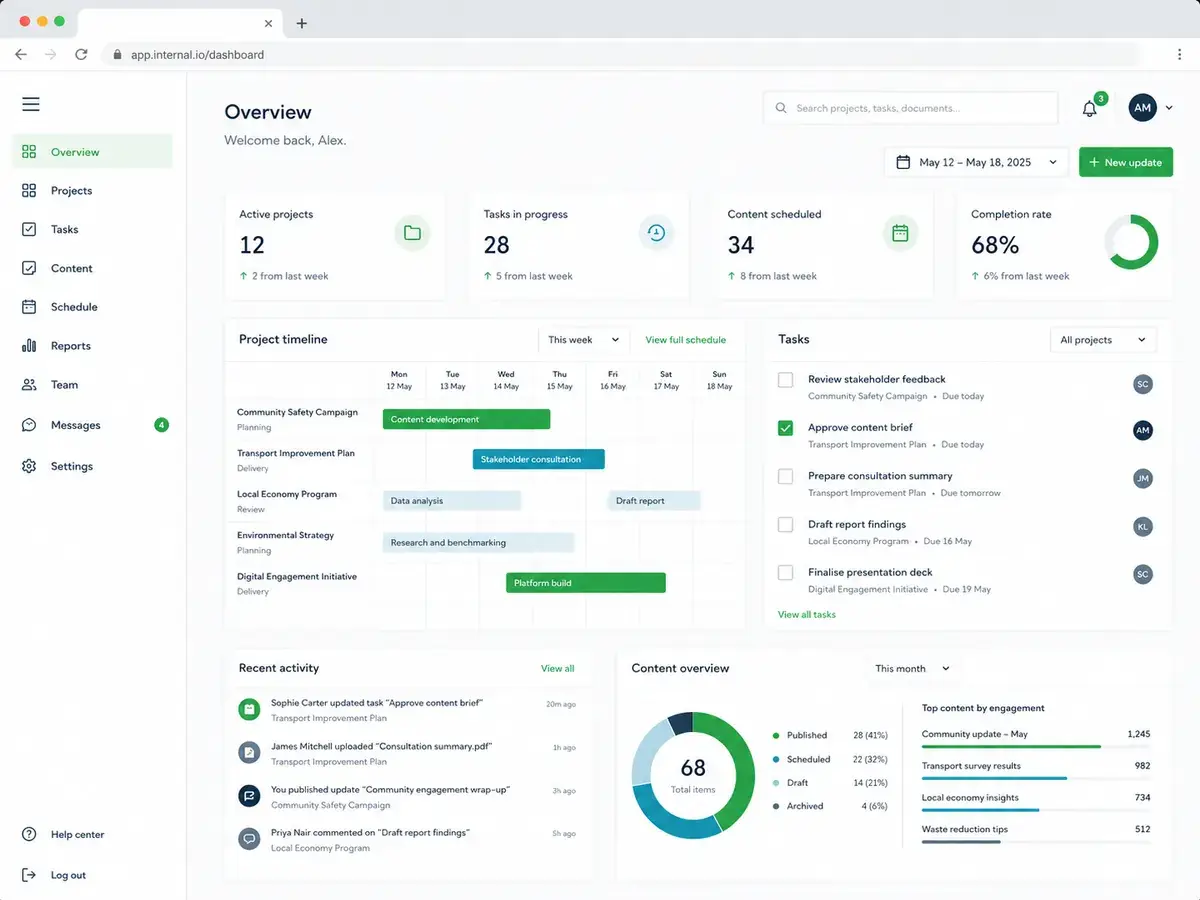The image size is (1200, 900).
Task: Open the AM user profile avatar
Action: click(1142, 107)
